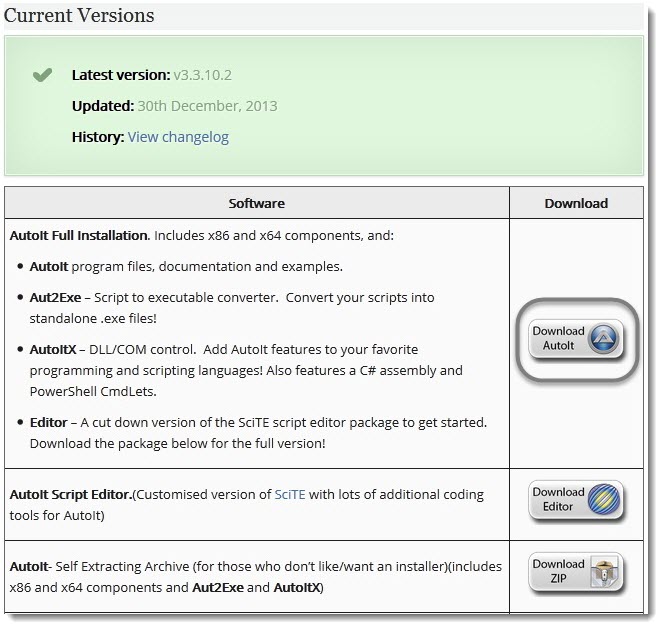663x629 pixels.
Task: Click the AutoIt Full Installation title text
Action: pyautogui.click(x=79, y=235)
